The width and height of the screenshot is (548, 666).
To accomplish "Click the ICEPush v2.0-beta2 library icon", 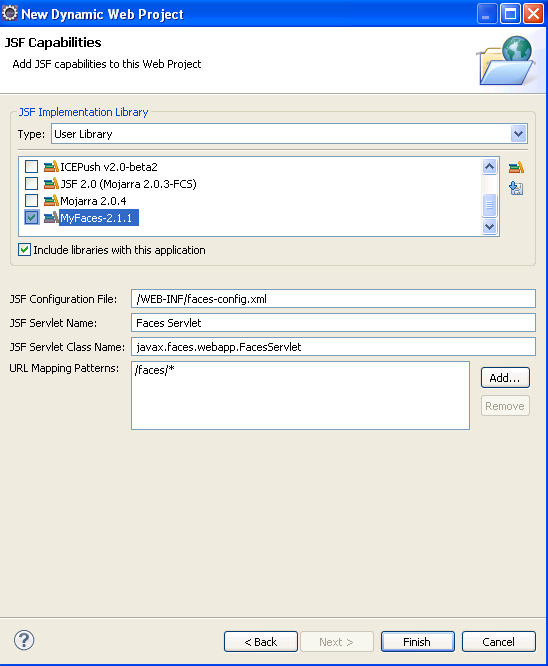I will (x=51, y=166).
